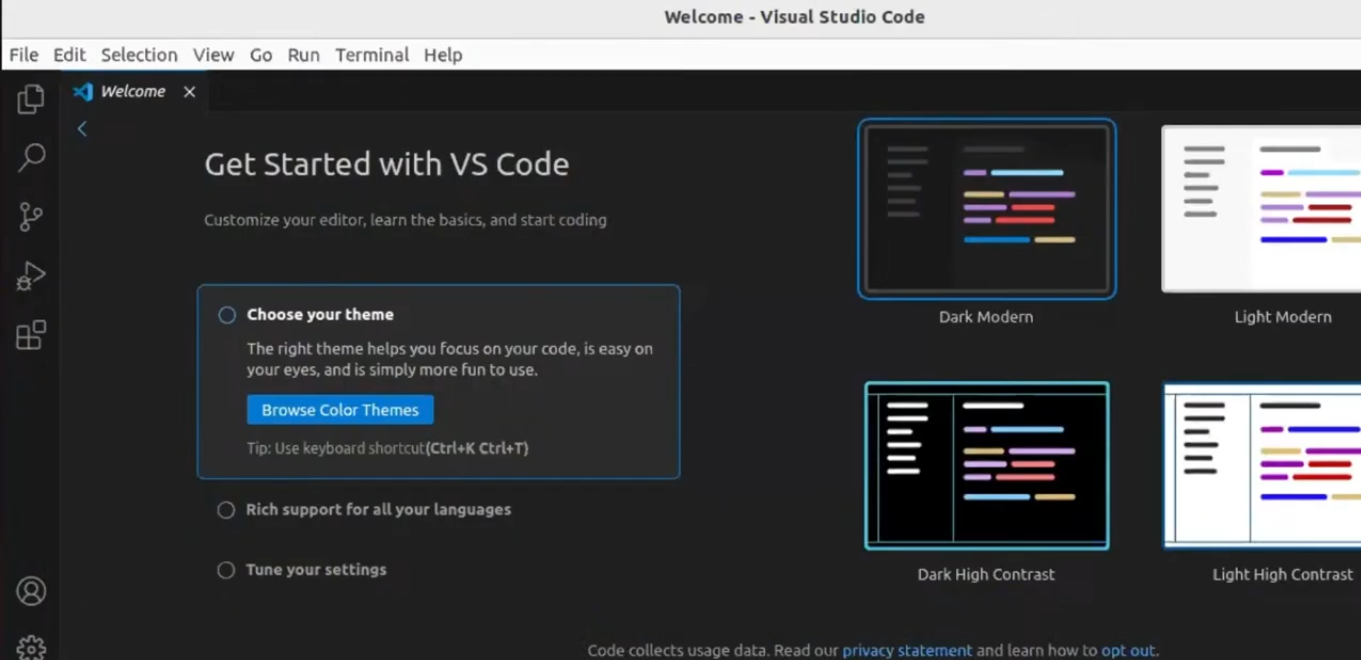Click the Choose your theme heading
Image resolution: width=1361 pixels, height=660 pixels.
pyautogui.click(x=320, y=314)
